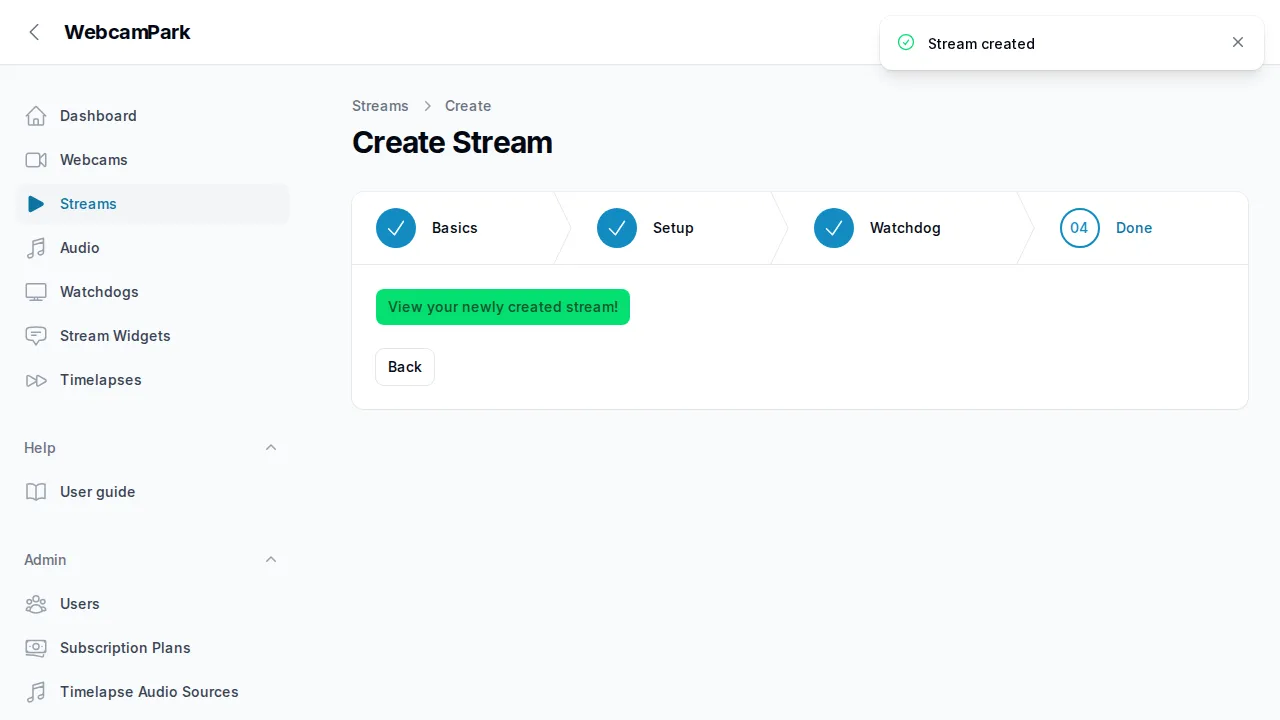The width and height of the screenshot is (1280, 720).
Task: Click the Subscription Plans money icon
Action: tap(36, 648)
